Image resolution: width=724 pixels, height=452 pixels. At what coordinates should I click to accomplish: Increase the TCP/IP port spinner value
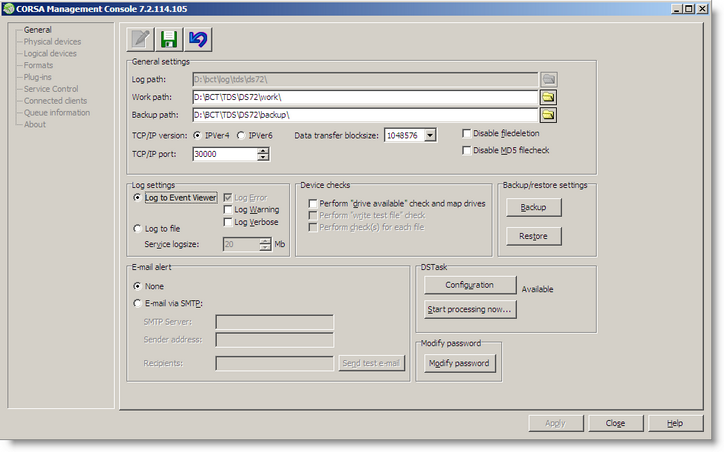click(263, 151)
